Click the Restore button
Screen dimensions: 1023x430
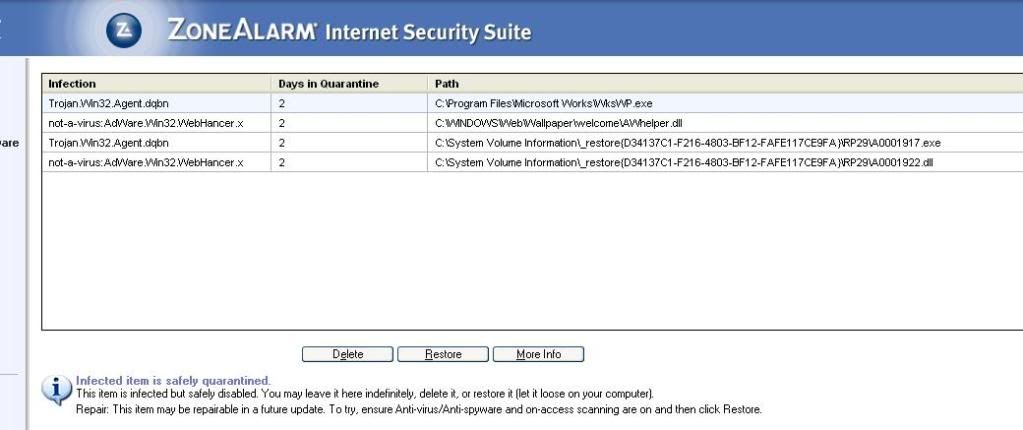(x=443, y=354)
